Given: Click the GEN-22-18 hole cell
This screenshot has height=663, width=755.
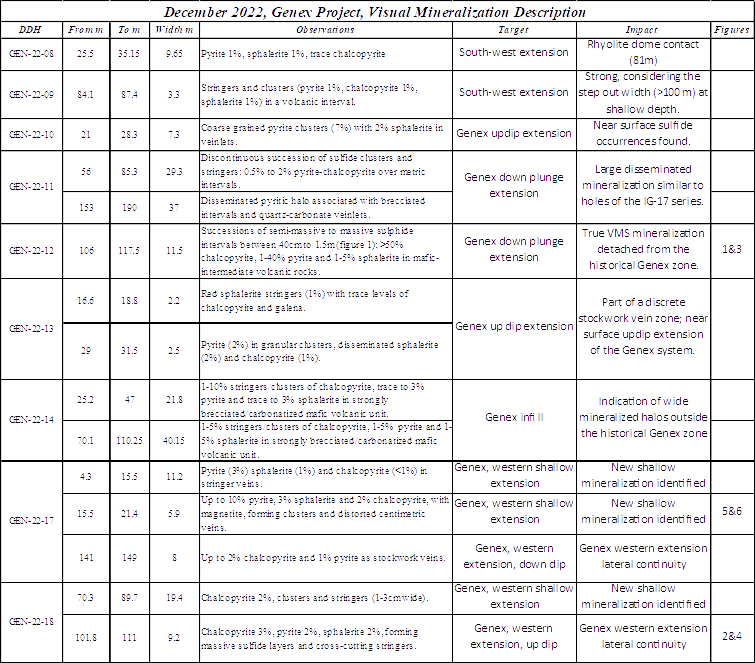Looking at the screenshot, I should point(32,621).
